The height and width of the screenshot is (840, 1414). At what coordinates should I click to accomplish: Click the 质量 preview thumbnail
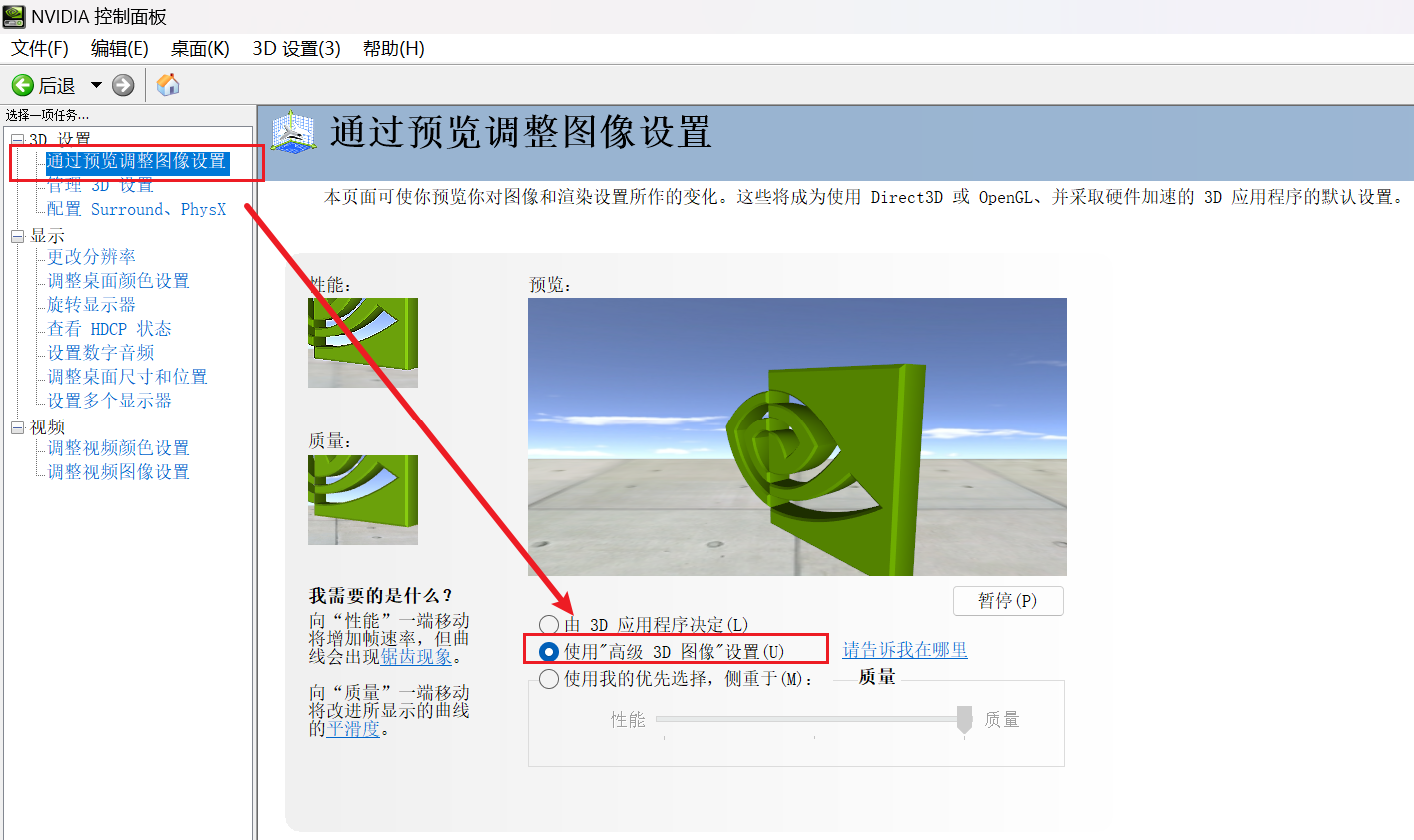coord(363,500)
